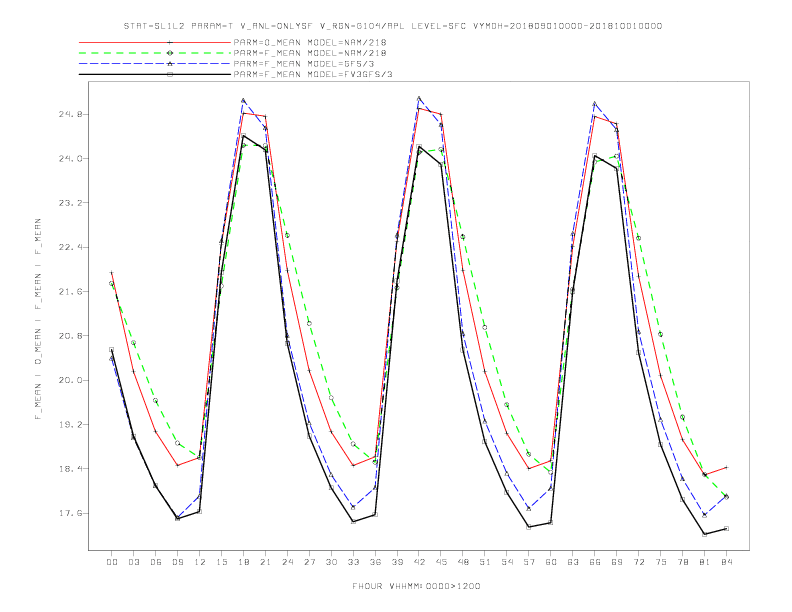Click the x-axis title FHOUR VHHMM
The image size is (792, 612).
click(416, 586)
